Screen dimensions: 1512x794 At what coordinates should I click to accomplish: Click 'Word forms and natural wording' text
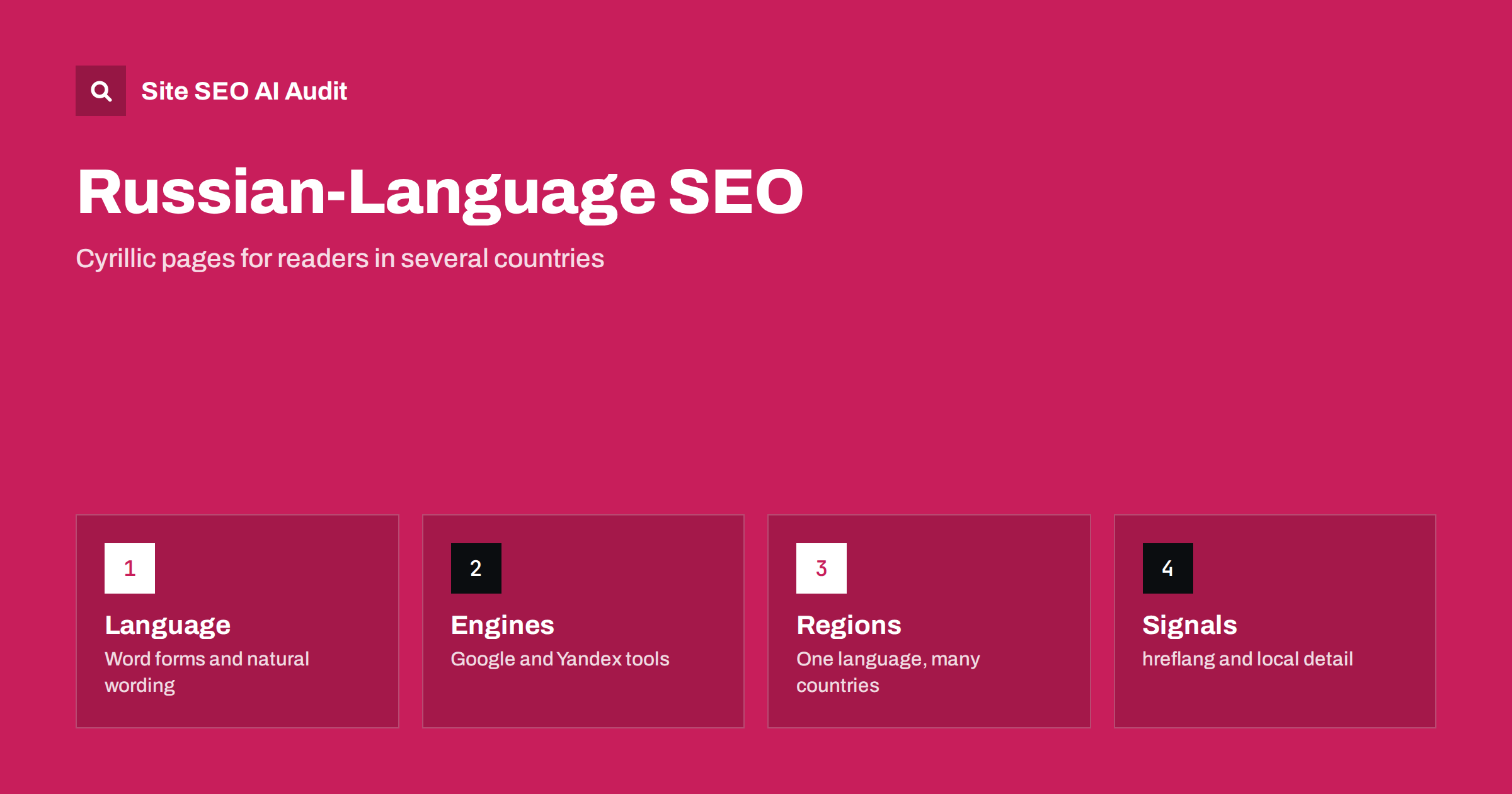[207, 672]
